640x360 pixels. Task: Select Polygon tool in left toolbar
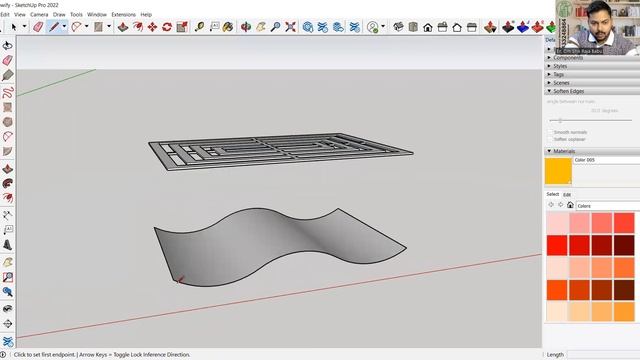coord(8,122)
